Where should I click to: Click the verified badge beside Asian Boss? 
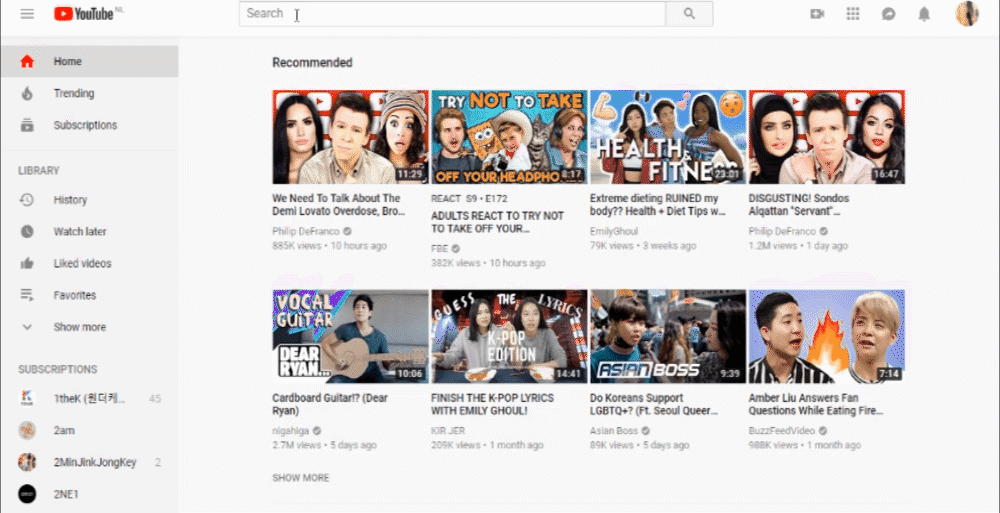pyautogui.click(x=645, y=431)
